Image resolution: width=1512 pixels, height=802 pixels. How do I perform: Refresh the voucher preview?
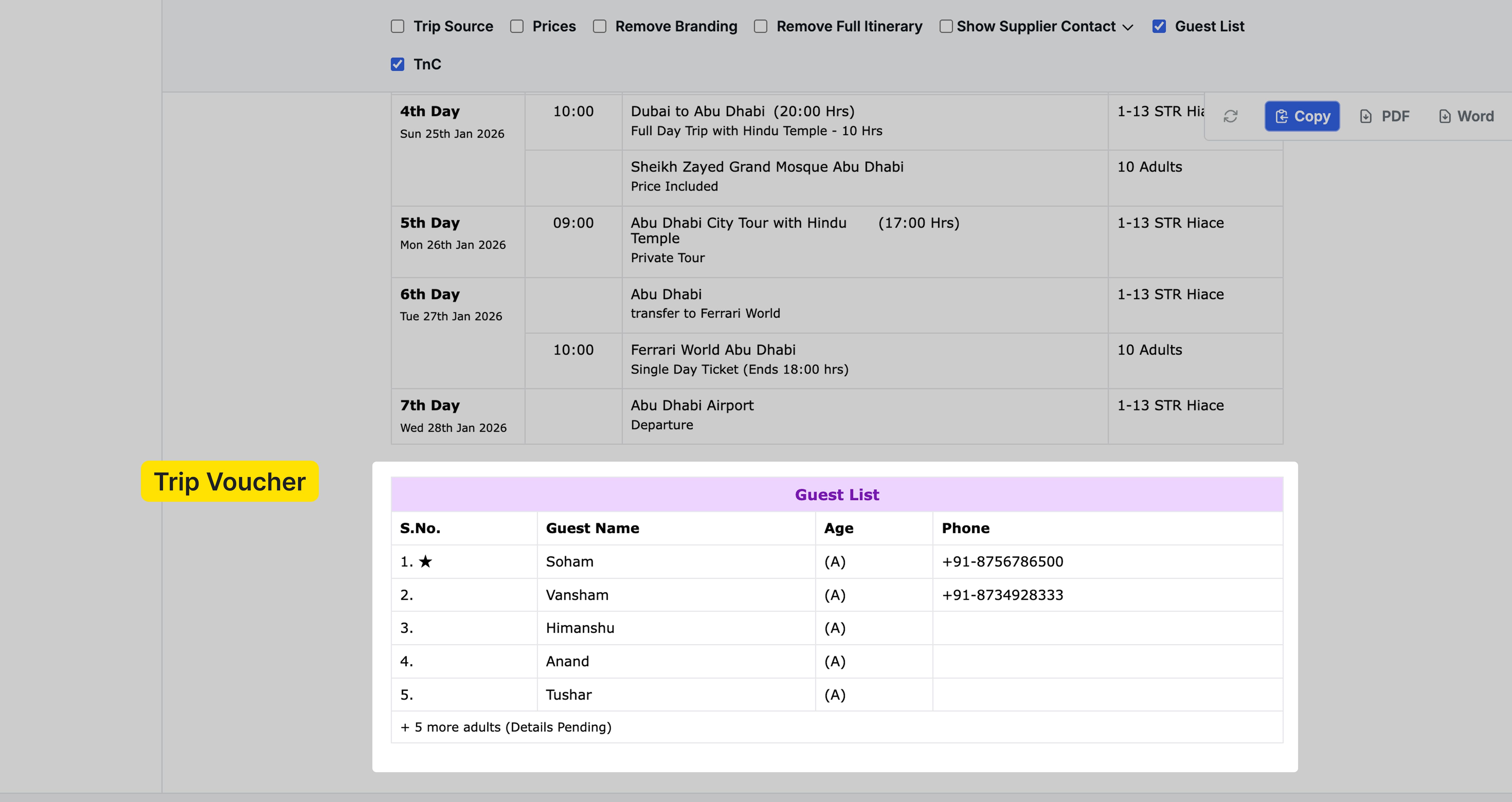pyautogui.click(x=1231, y=116)
